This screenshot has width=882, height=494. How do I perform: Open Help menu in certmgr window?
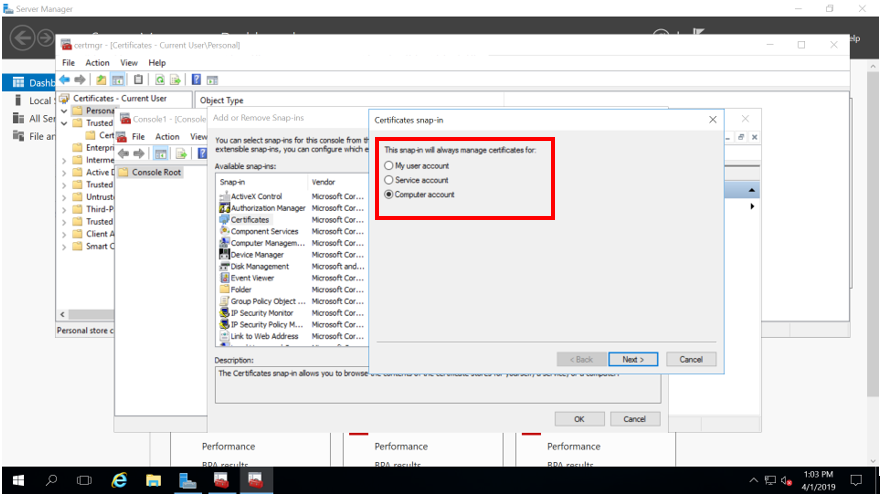pos(157,62)
